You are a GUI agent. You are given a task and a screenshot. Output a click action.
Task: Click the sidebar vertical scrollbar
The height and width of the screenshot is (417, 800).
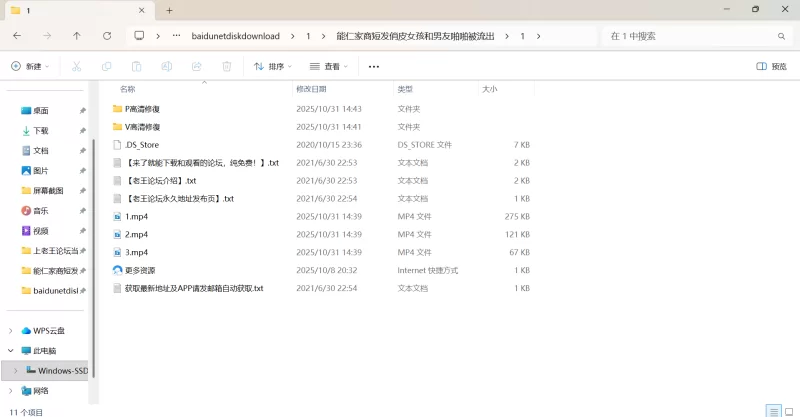(x=91, y=250)
